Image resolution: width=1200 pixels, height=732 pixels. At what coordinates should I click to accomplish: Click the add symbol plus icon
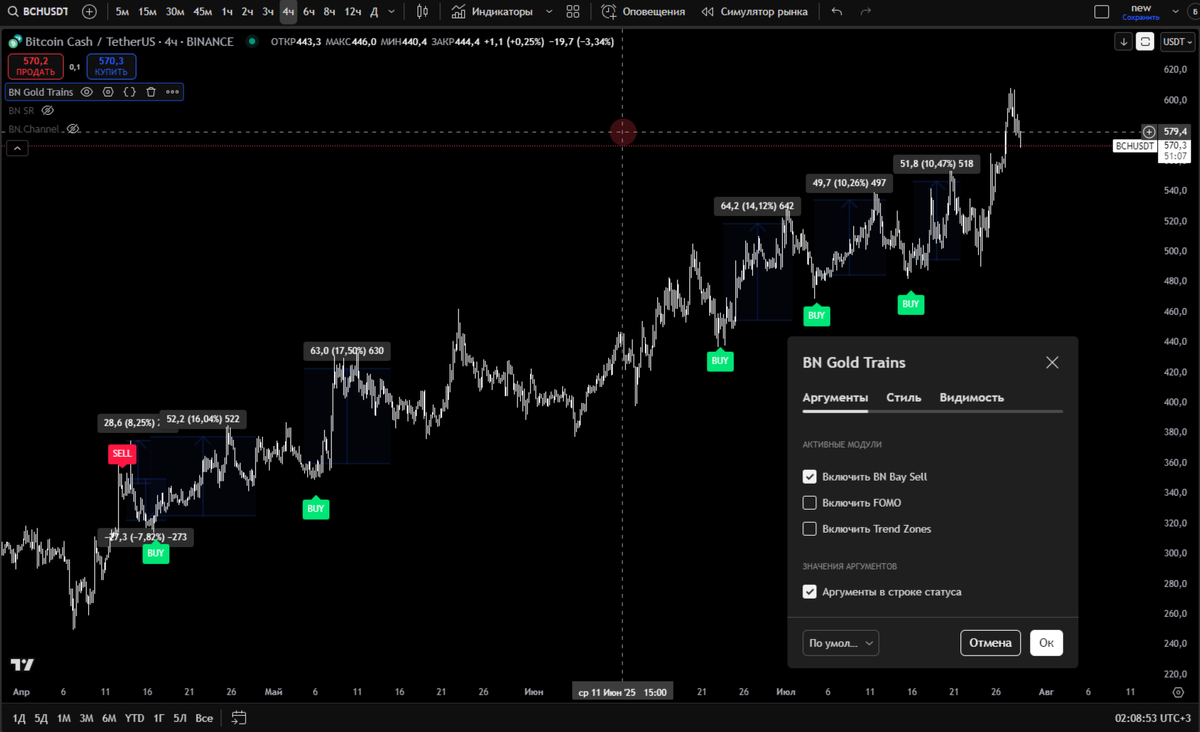90,12
